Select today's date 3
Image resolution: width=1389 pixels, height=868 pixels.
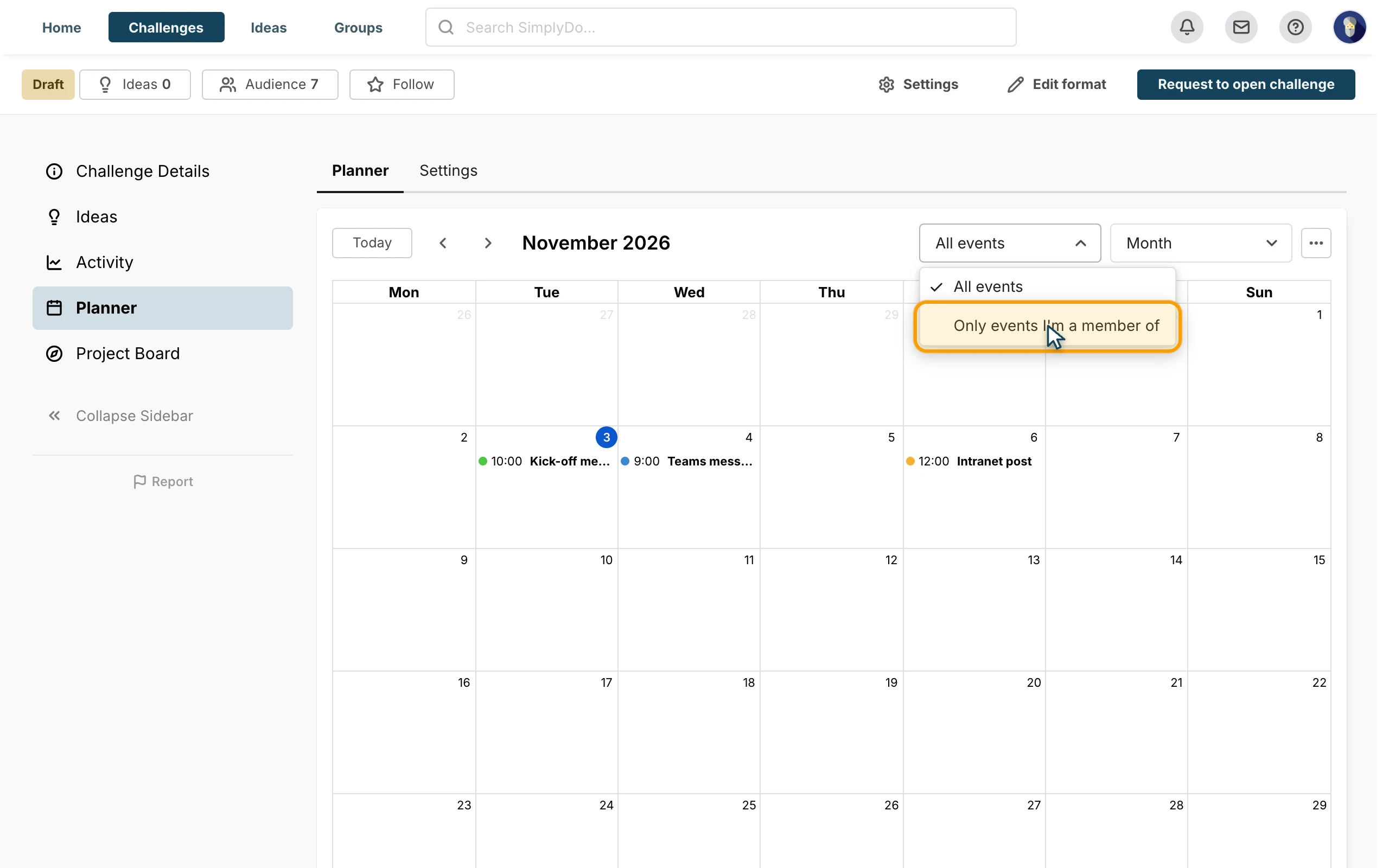[x=606, y=437]
